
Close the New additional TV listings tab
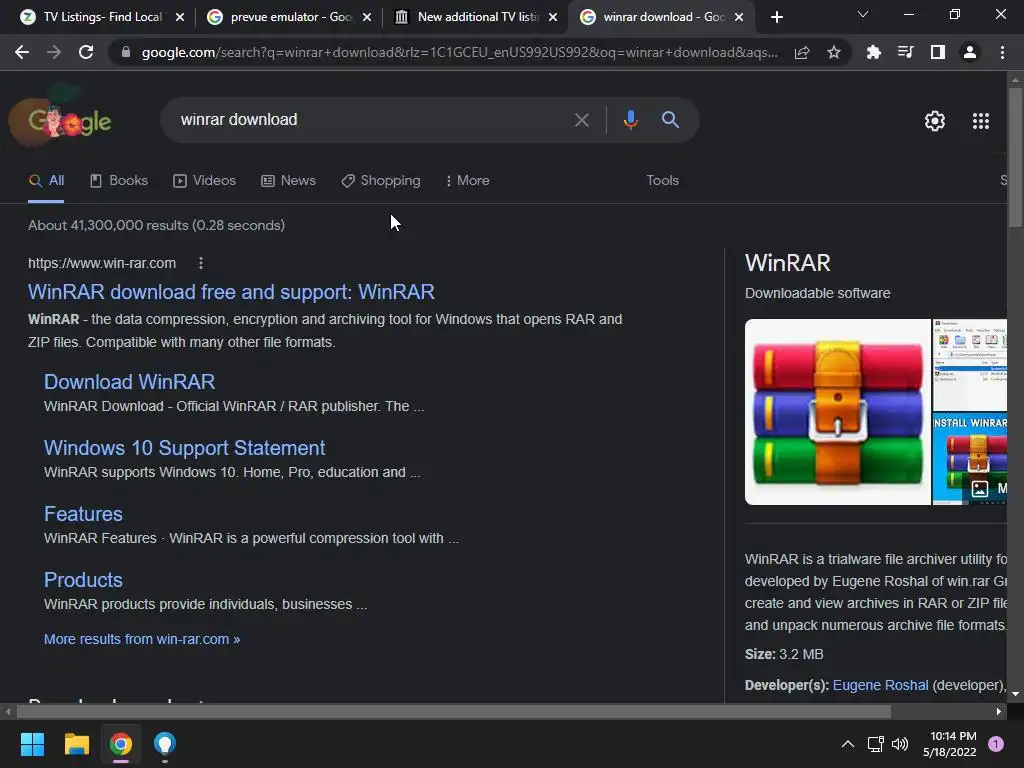pyautogui.click(x=552, y=17)
